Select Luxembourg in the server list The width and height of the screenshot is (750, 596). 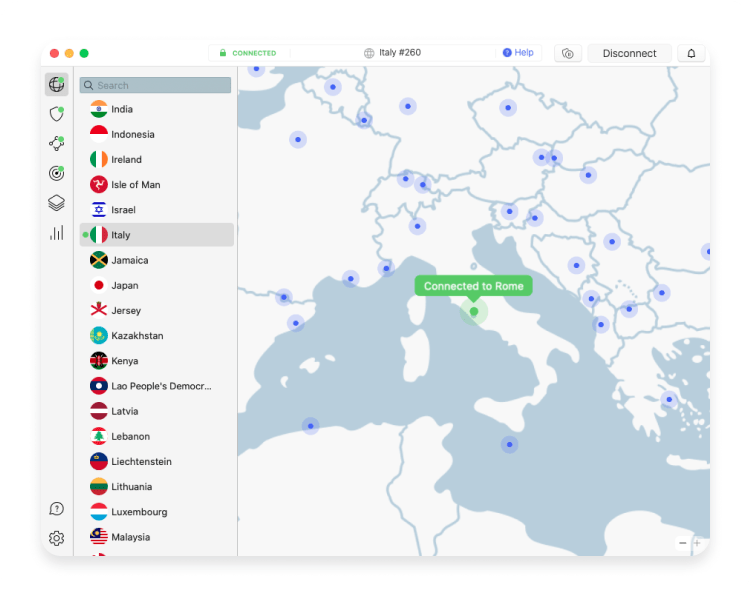tap(138, 512)
